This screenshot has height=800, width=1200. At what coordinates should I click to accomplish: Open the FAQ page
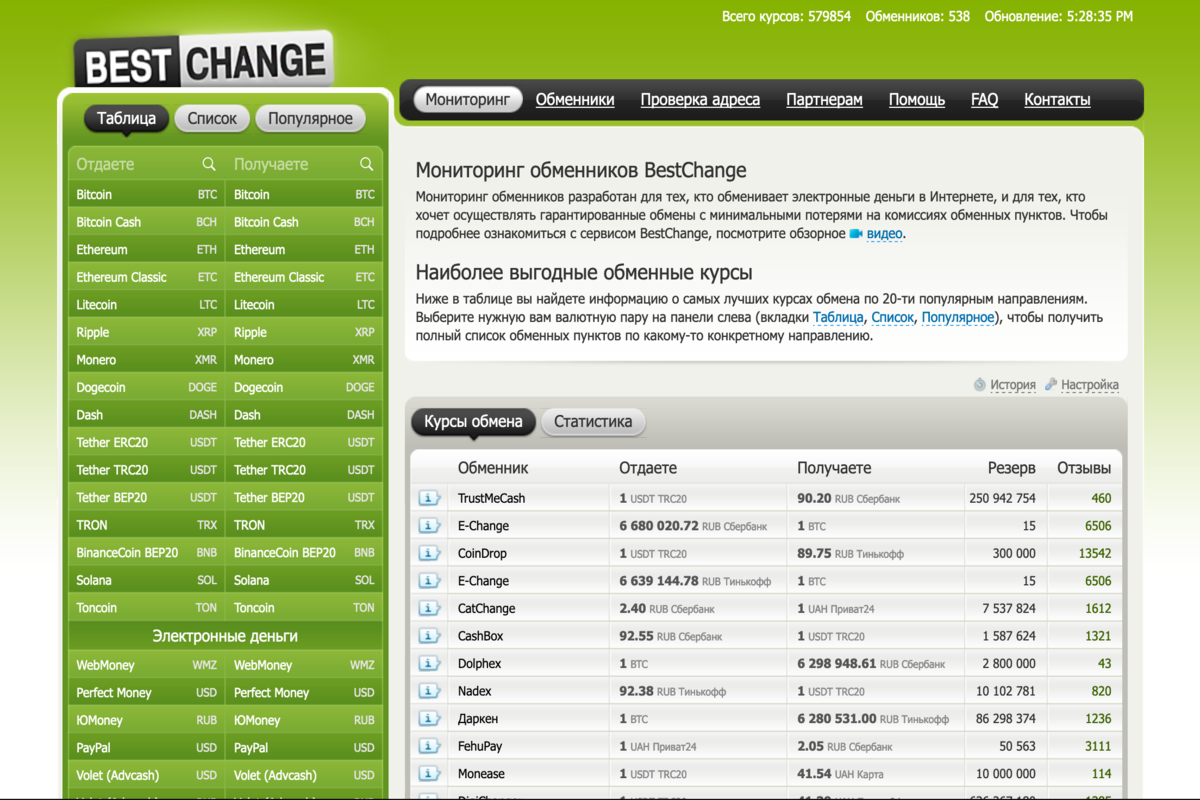point(984,100)
